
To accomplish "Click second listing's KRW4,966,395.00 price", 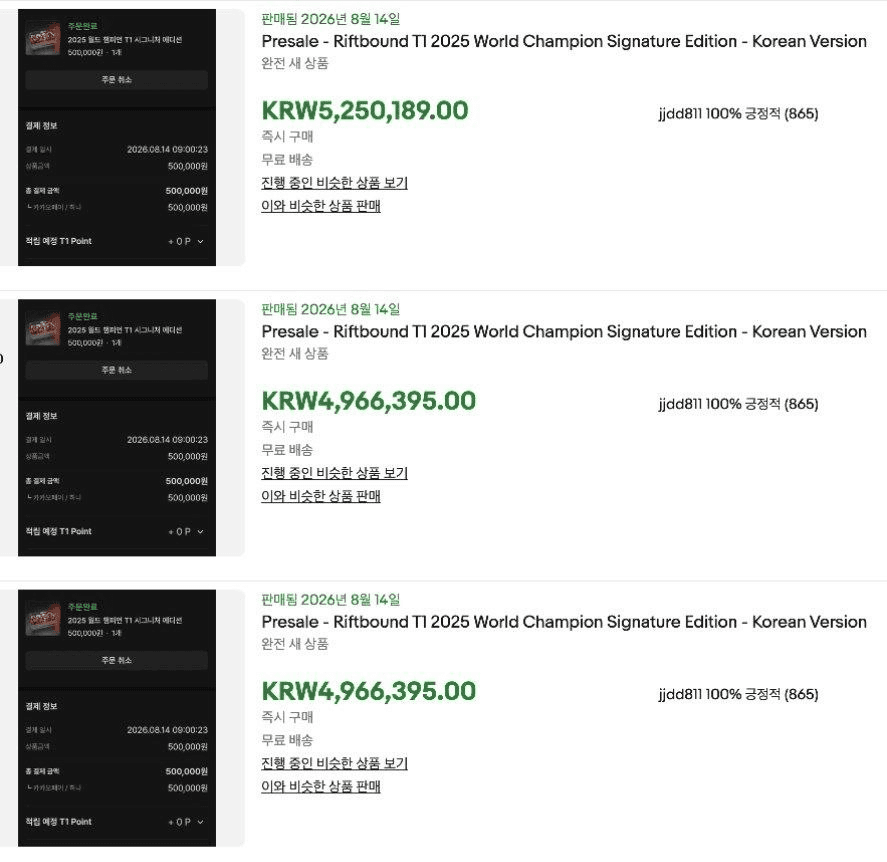I will point(368,400).
